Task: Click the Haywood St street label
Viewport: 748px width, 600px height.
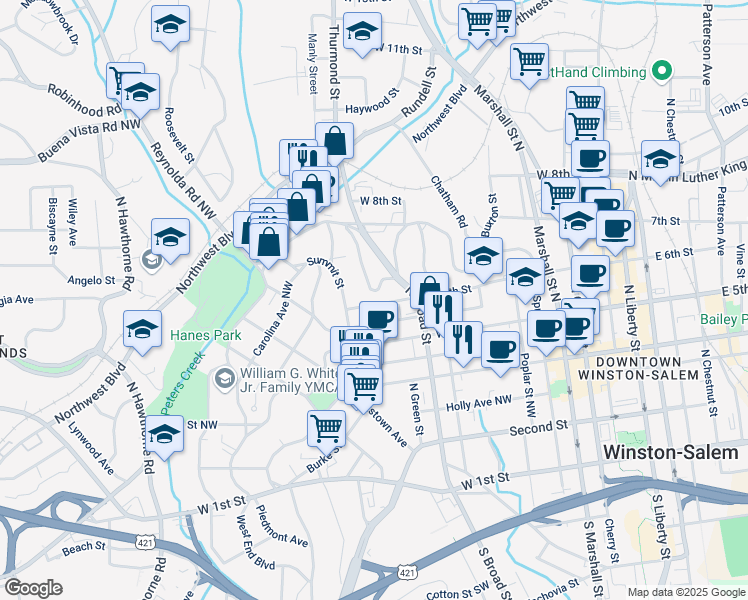Action: coord(372,101)
